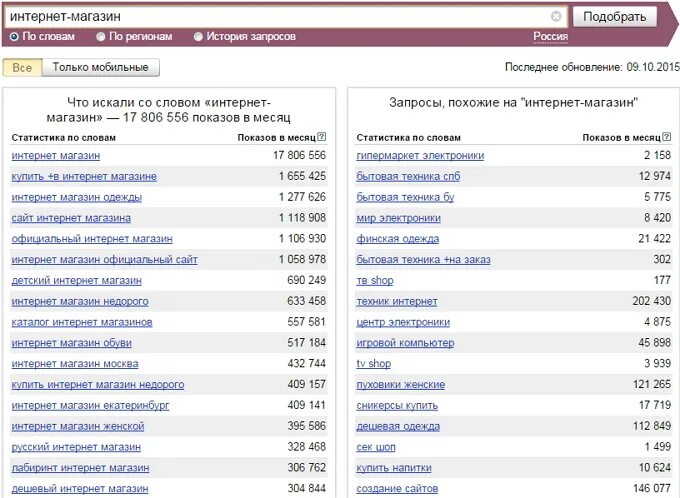Open 'бытовая техника бу' link
Screen dimensions: 680x498
(405, 197)
